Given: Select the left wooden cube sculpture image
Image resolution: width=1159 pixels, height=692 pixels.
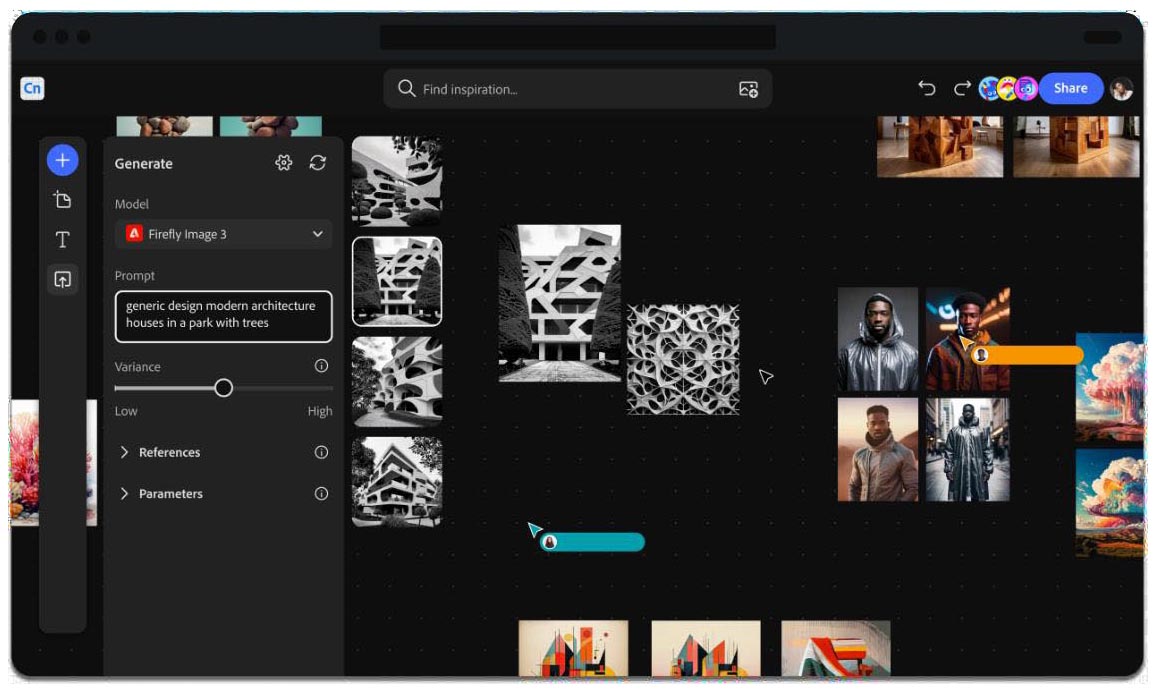Looking at the screenshot, I should coord(939,146).
